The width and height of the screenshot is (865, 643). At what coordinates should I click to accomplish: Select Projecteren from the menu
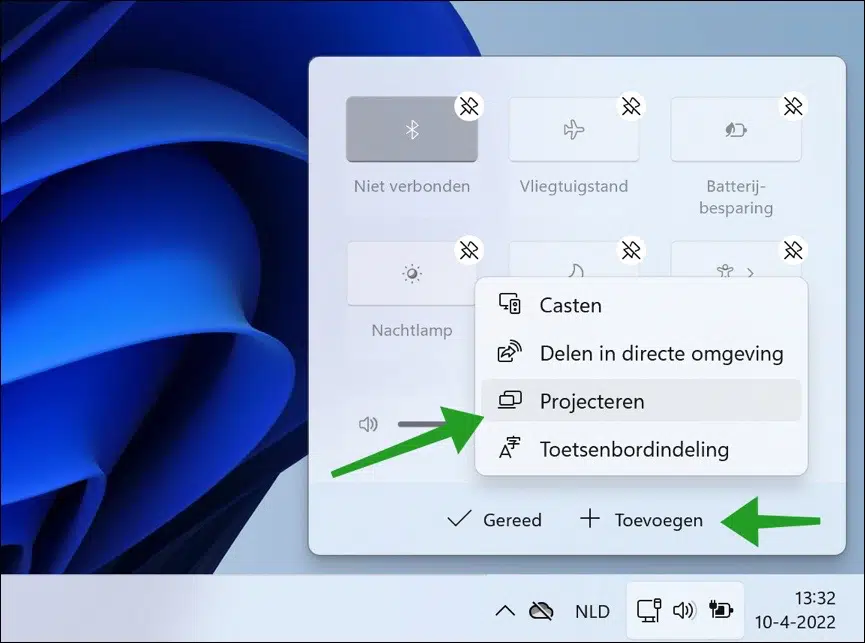tap(641, 401)
